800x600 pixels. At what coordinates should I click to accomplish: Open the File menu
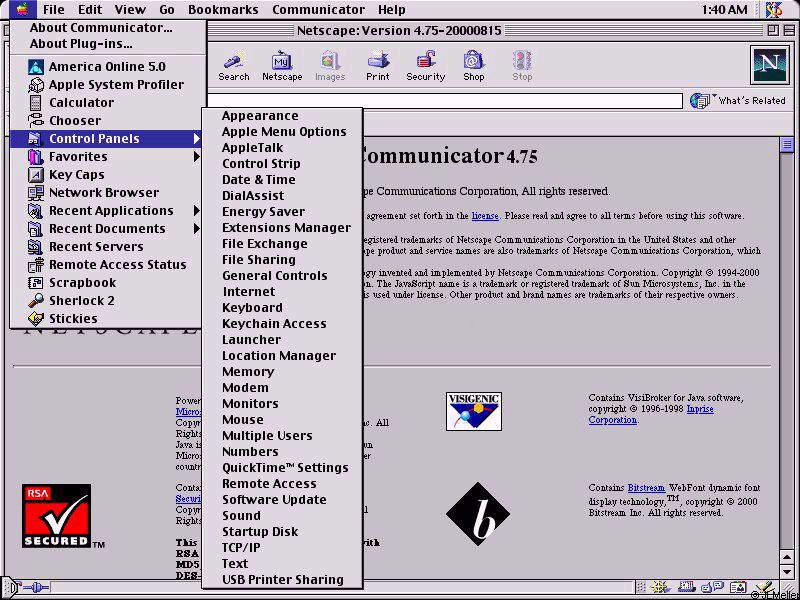click(54, 10)
